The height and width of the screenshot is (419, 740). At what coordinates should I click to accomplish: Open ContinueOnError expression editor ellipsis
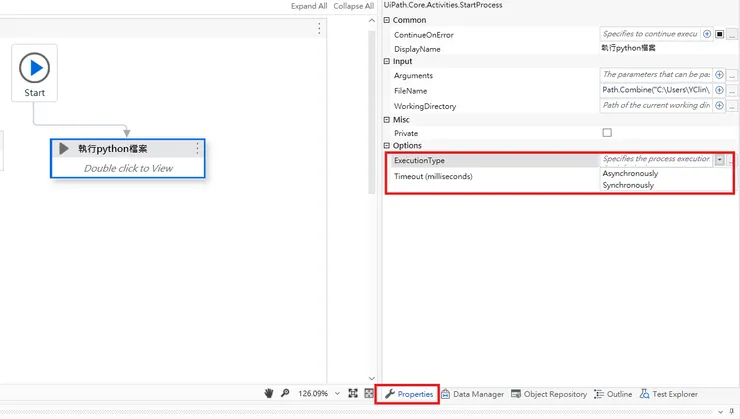click(732, 35)
